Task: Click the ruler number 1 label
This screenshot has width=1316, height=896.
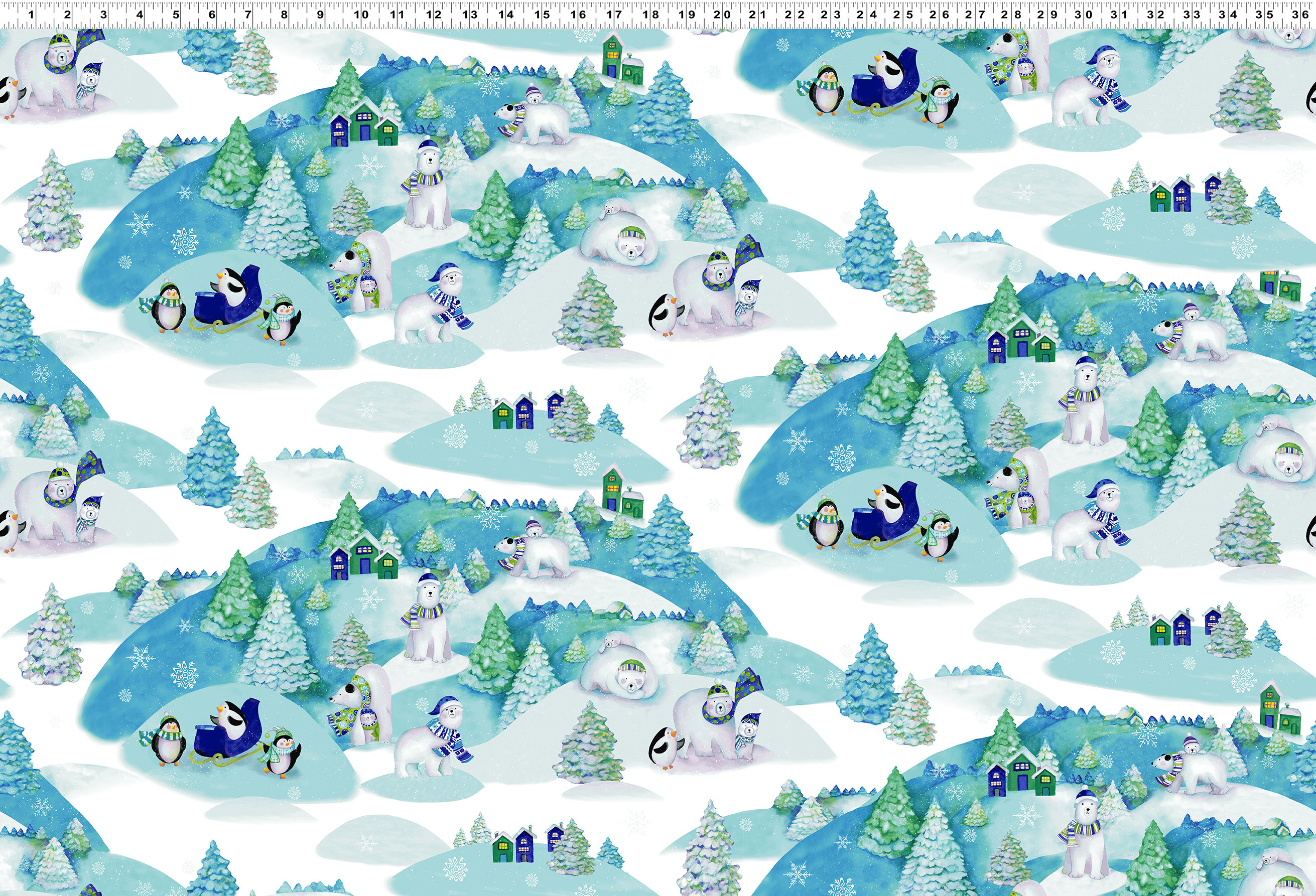Action: 31,15
